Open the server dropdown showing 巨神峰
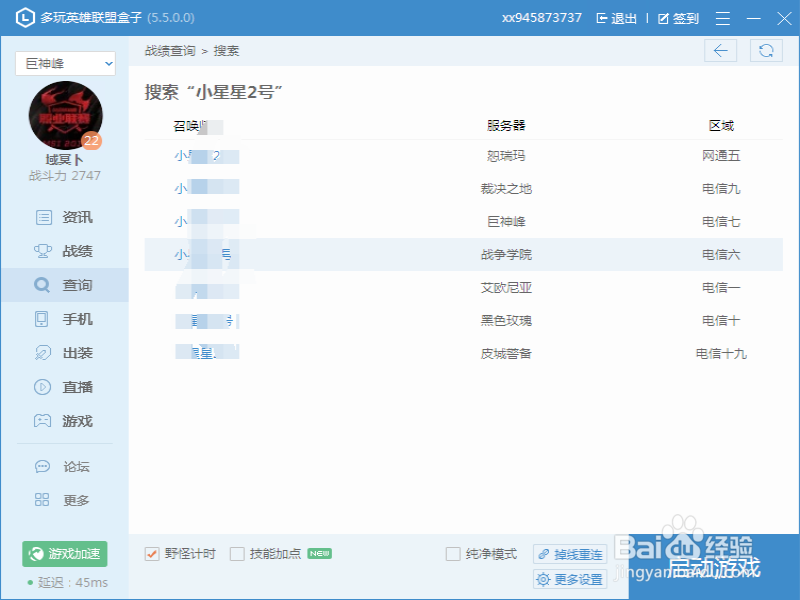The image size is (800, 600). click(65, 64)
